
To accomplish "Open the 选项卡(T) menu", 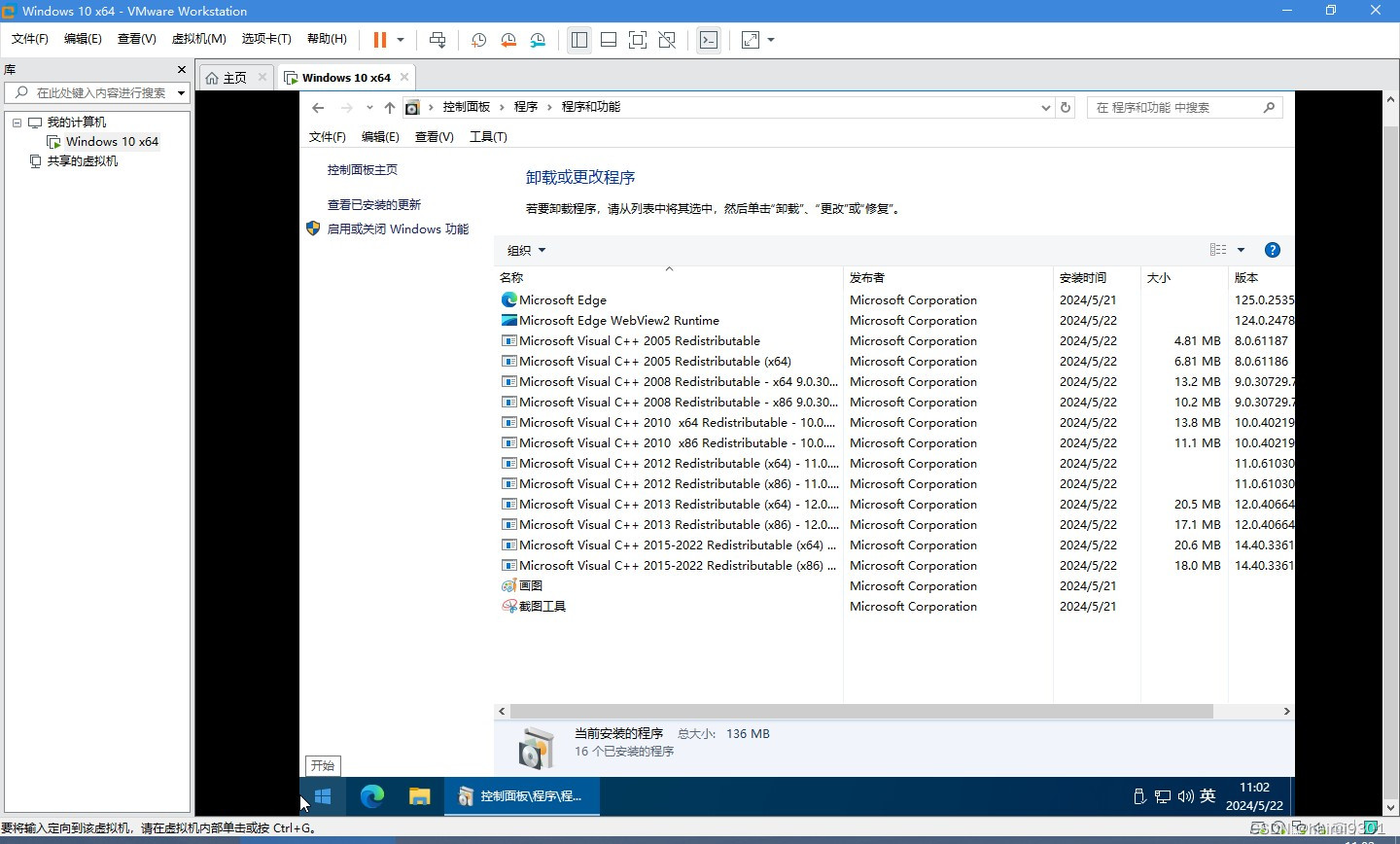I will pos(266,39).
